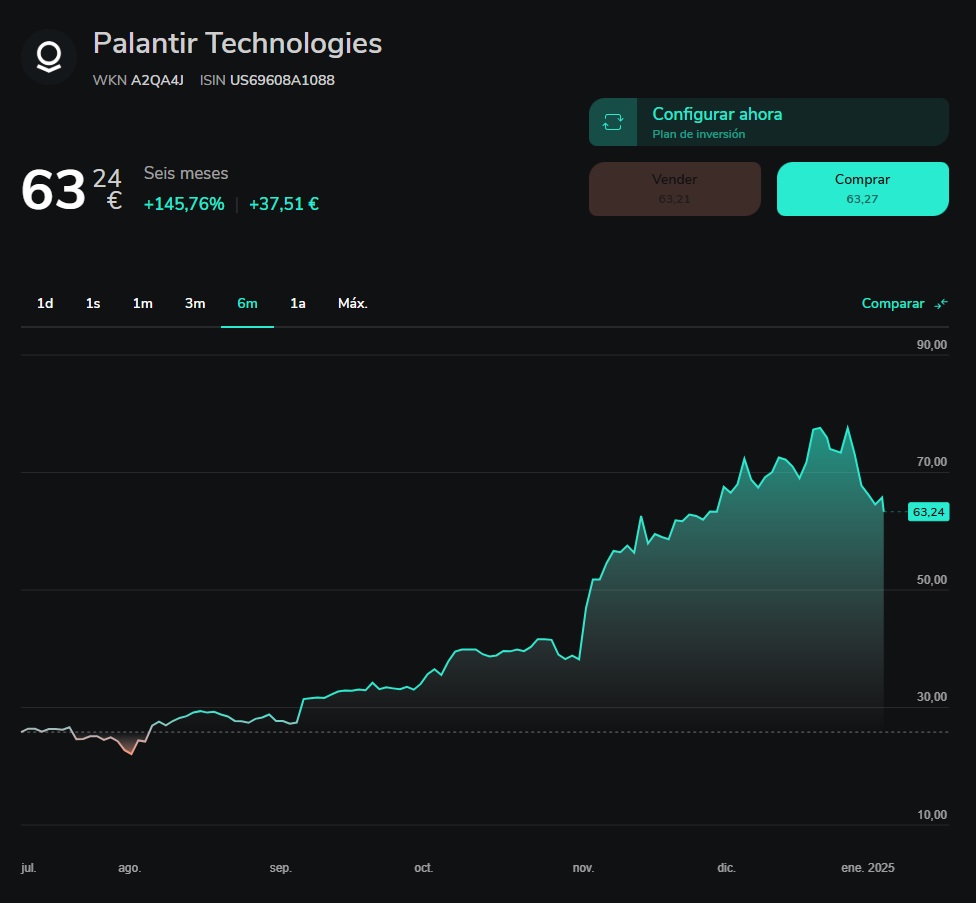This screenshot has width=976, height=903.
Task: Click the Comparar link
Action: click(892, 303)
